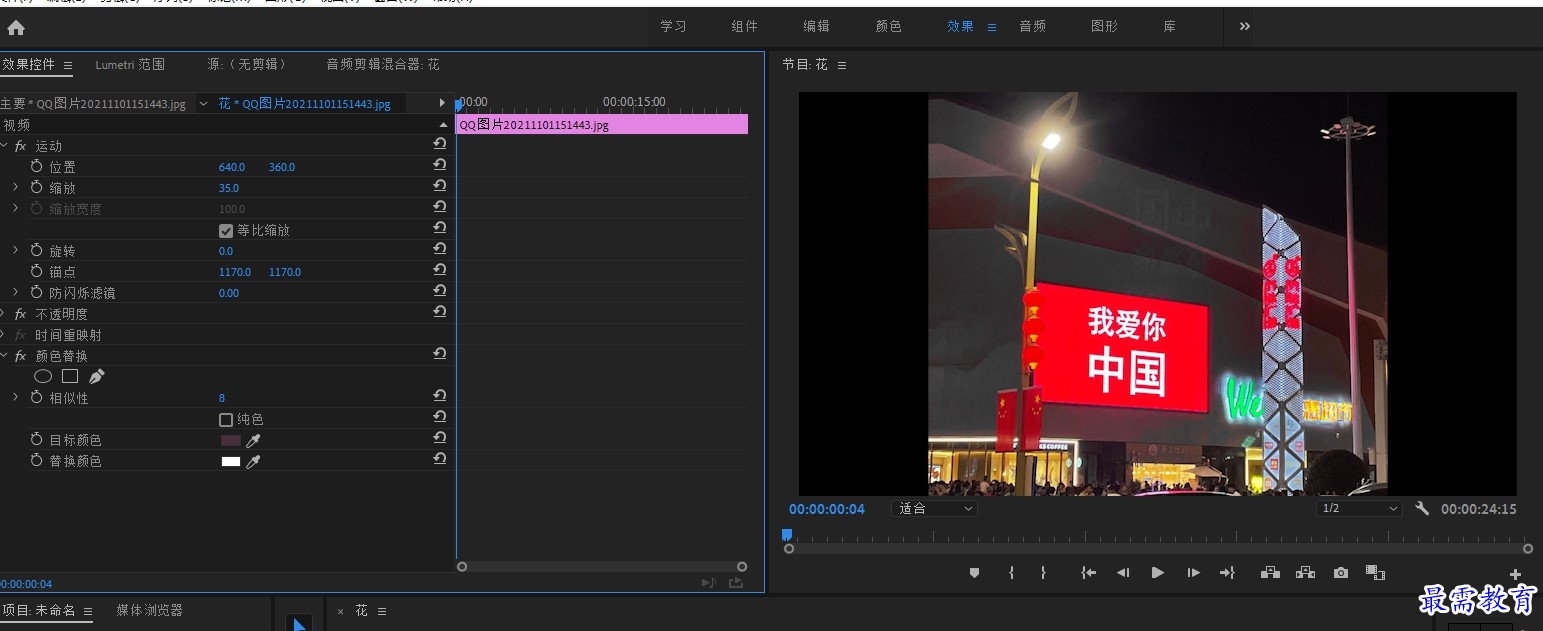Step back one frame

coord(1123,573)
